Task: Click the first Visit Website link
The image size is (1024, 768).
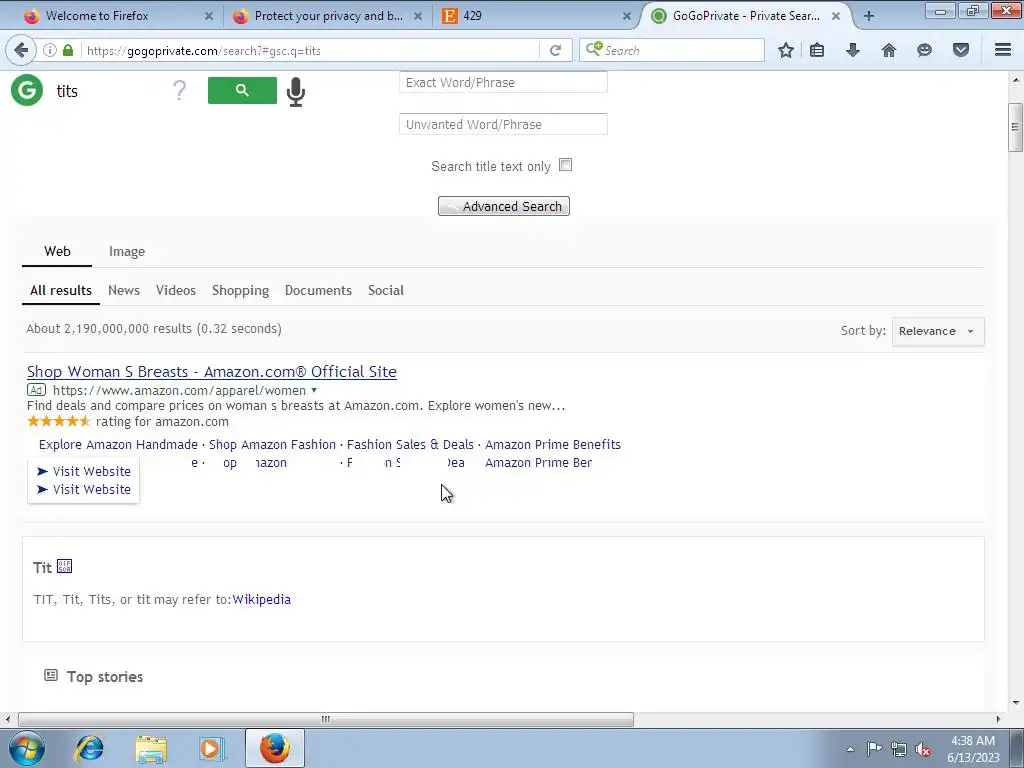Action: (x=84, y=472)
